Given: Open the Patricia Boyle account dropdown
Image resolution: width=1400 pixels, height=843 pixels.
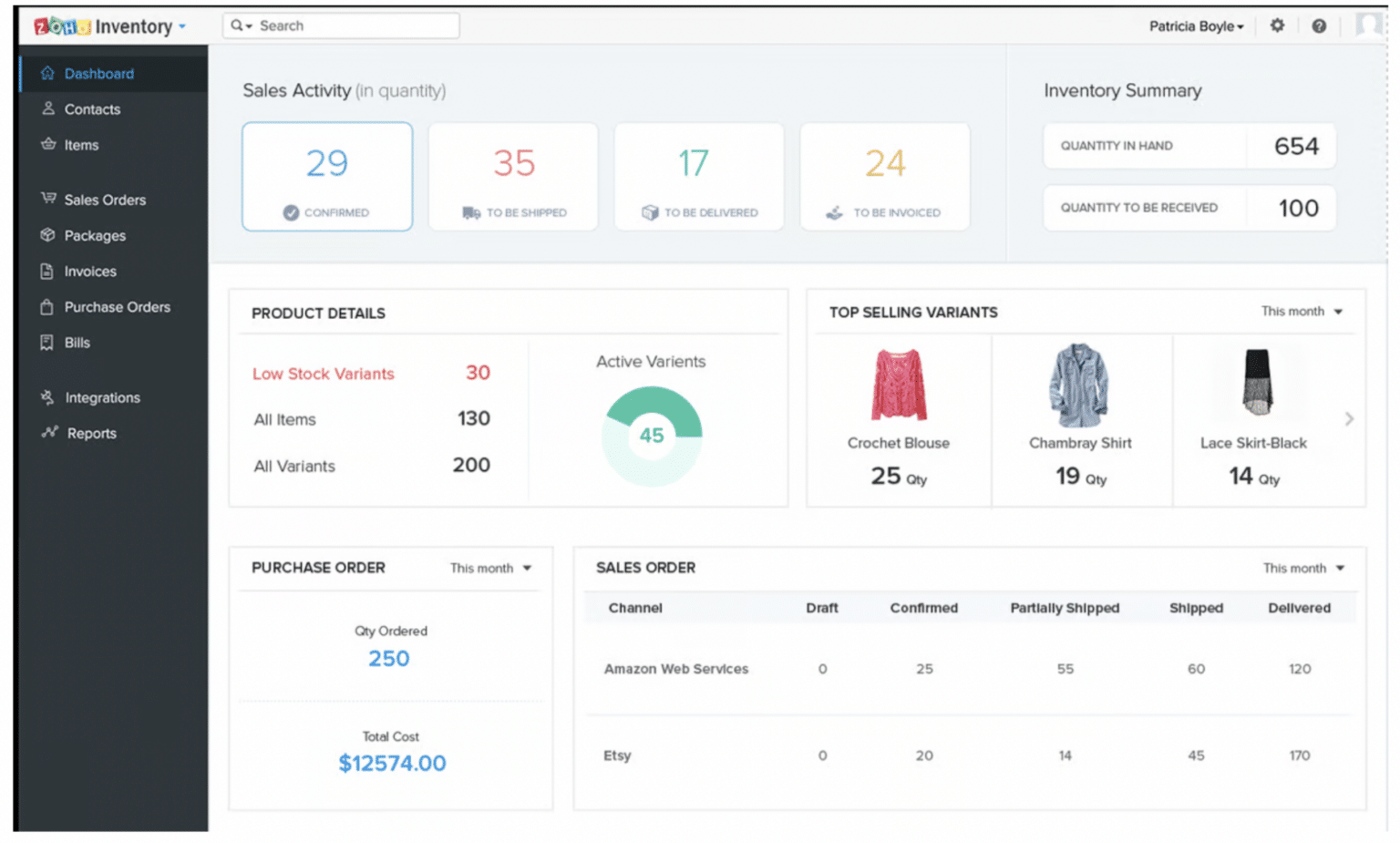Looking at the screenshot, I should pyautogui.click(x=1197, y=26).
